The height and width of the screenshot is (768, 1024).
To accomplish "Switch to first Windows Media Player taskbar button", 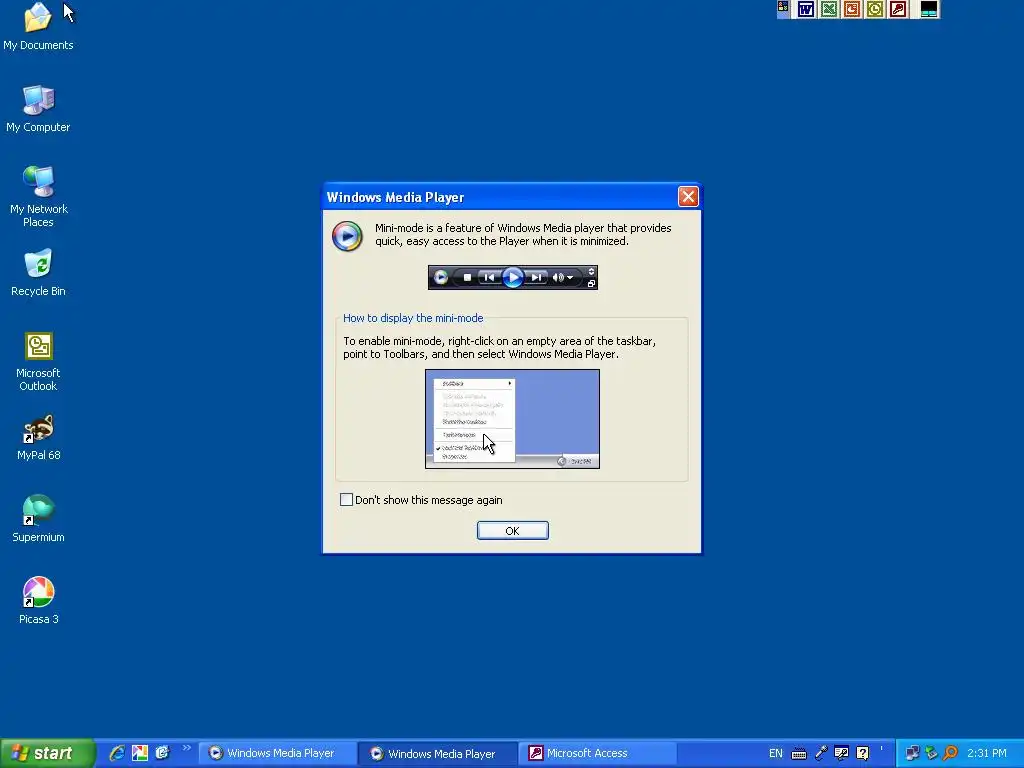I will tap(277, 753).
